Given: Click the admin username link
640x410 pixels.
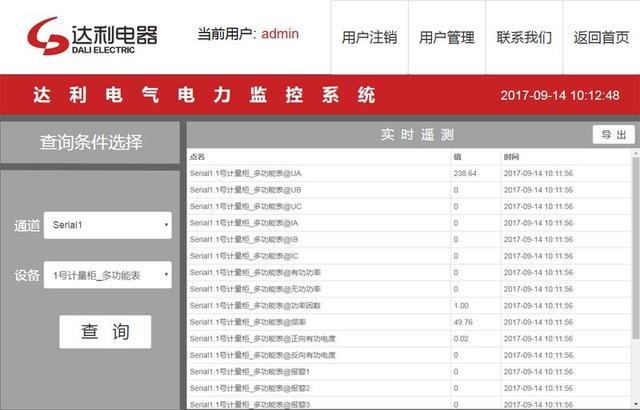Looking at the screenshot, I should [x=280, y=34].
